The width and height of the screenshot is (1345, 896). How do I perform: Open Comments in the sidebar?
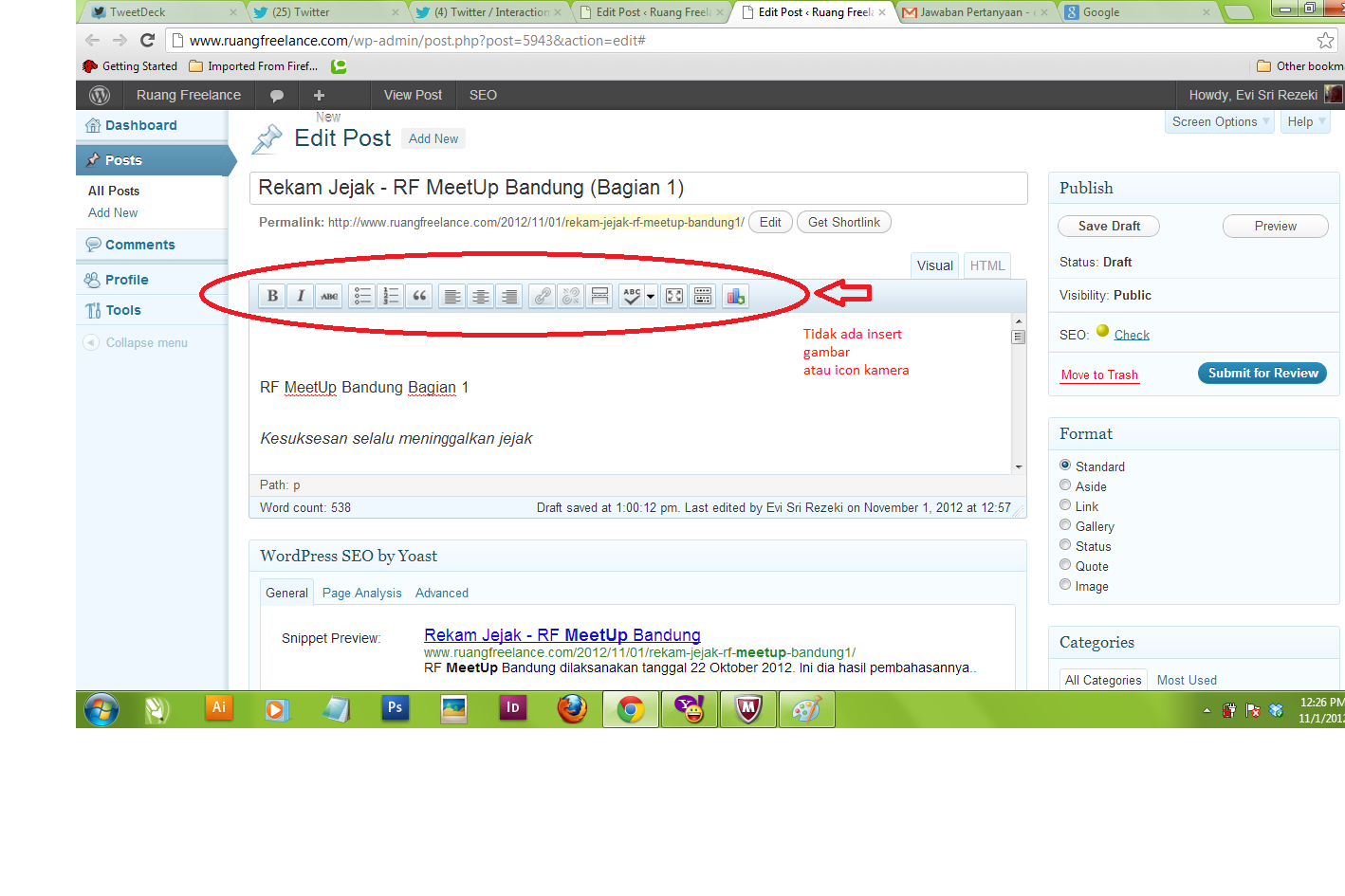point(139,245)
